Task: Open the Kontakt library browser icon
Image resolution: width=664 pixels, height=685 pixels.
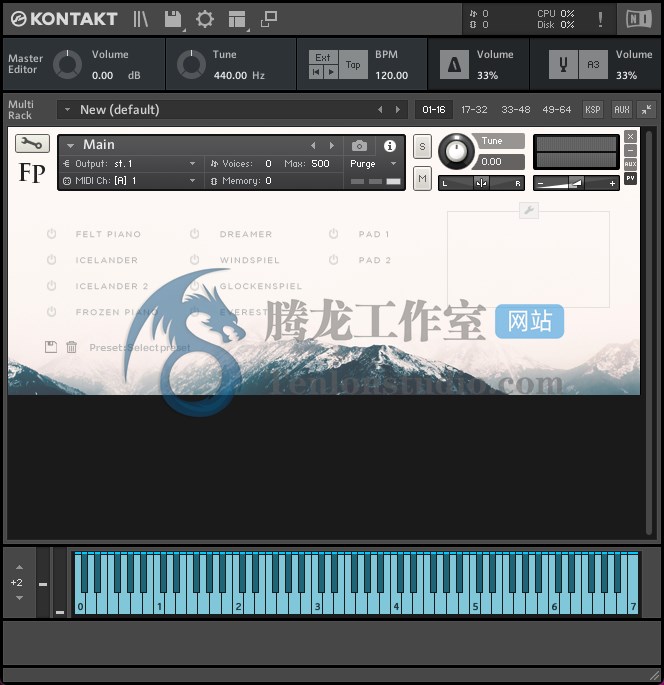Action: [x=141, y=19]
